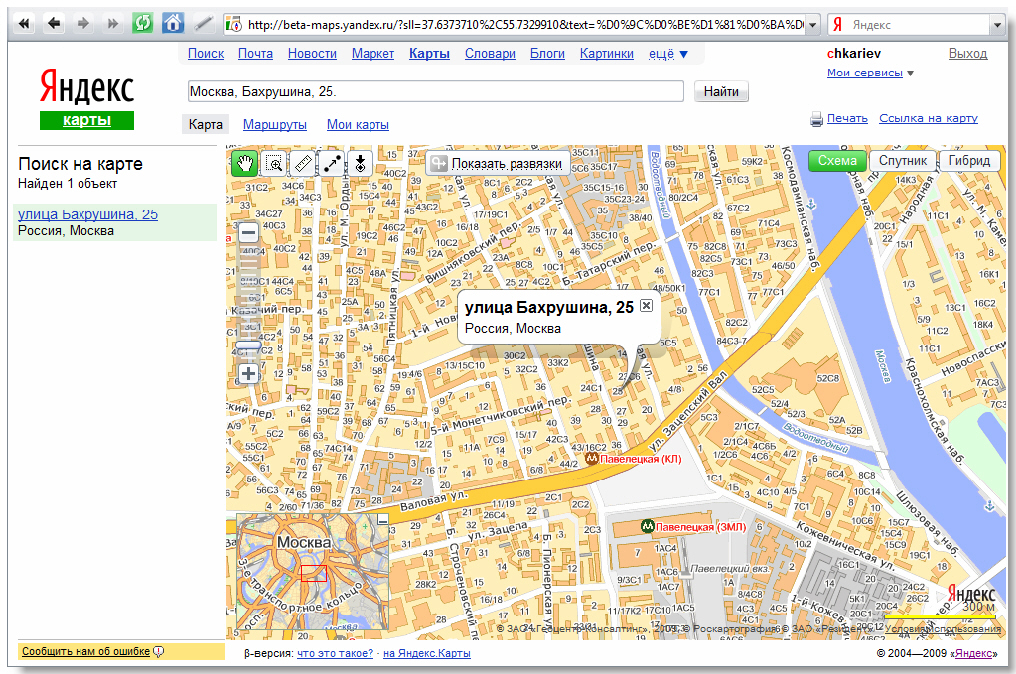Reload the page with green refresh icon
The width and height of the screenshot is (1016, 674).
(143, 24)
